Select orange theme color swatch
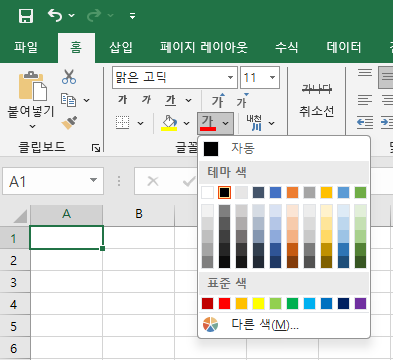 coord(292,192)
